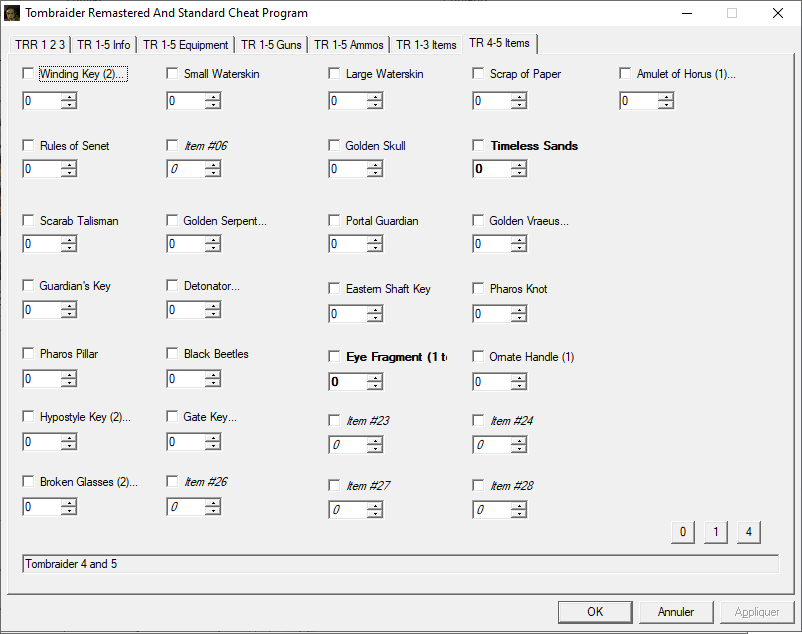Image resolution: width=802 pixels, height=634 pixels.
Task: Toggle the Ornate Handle (1) checkbox
Action: (x=478, y=356)
